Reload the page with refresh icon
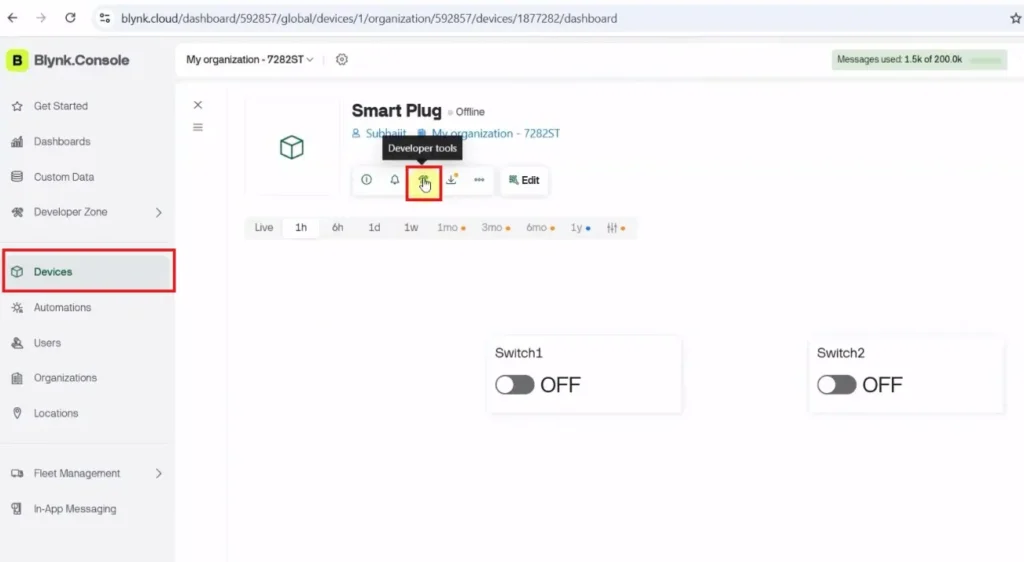The height and width of the screenshot is (562, 1024). pos(71,18)
